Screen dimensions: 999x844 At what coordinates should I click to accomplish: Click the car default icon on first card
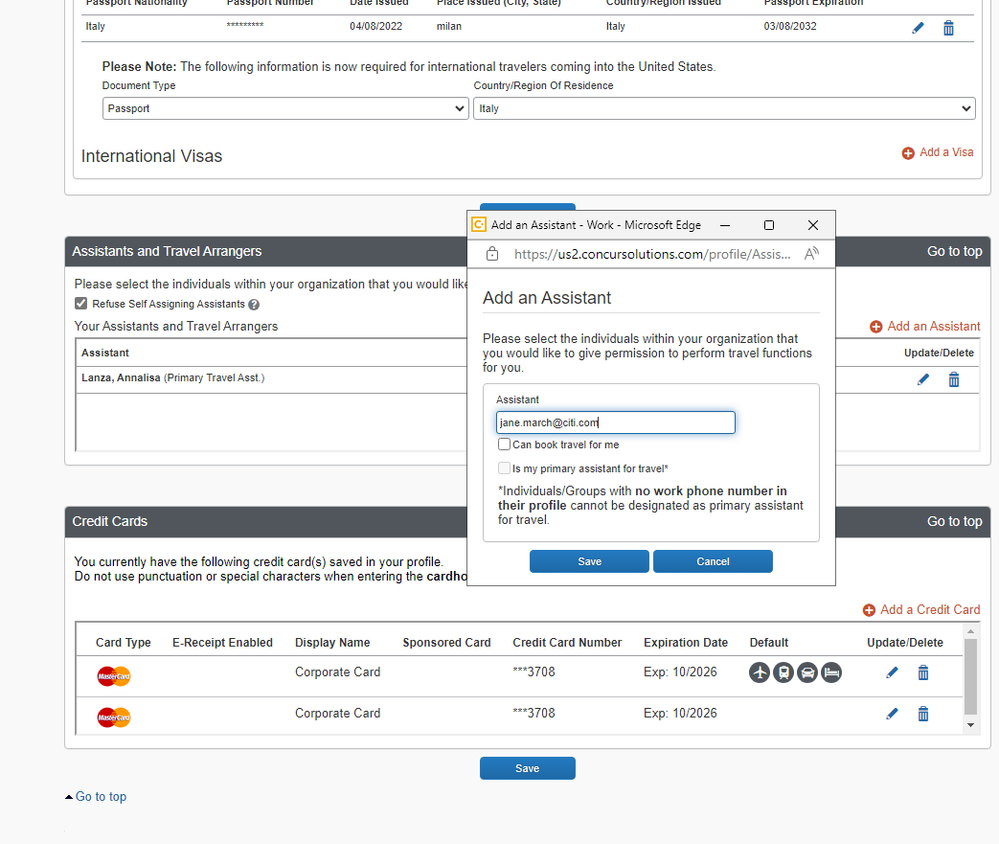click(x=807, y=672)
